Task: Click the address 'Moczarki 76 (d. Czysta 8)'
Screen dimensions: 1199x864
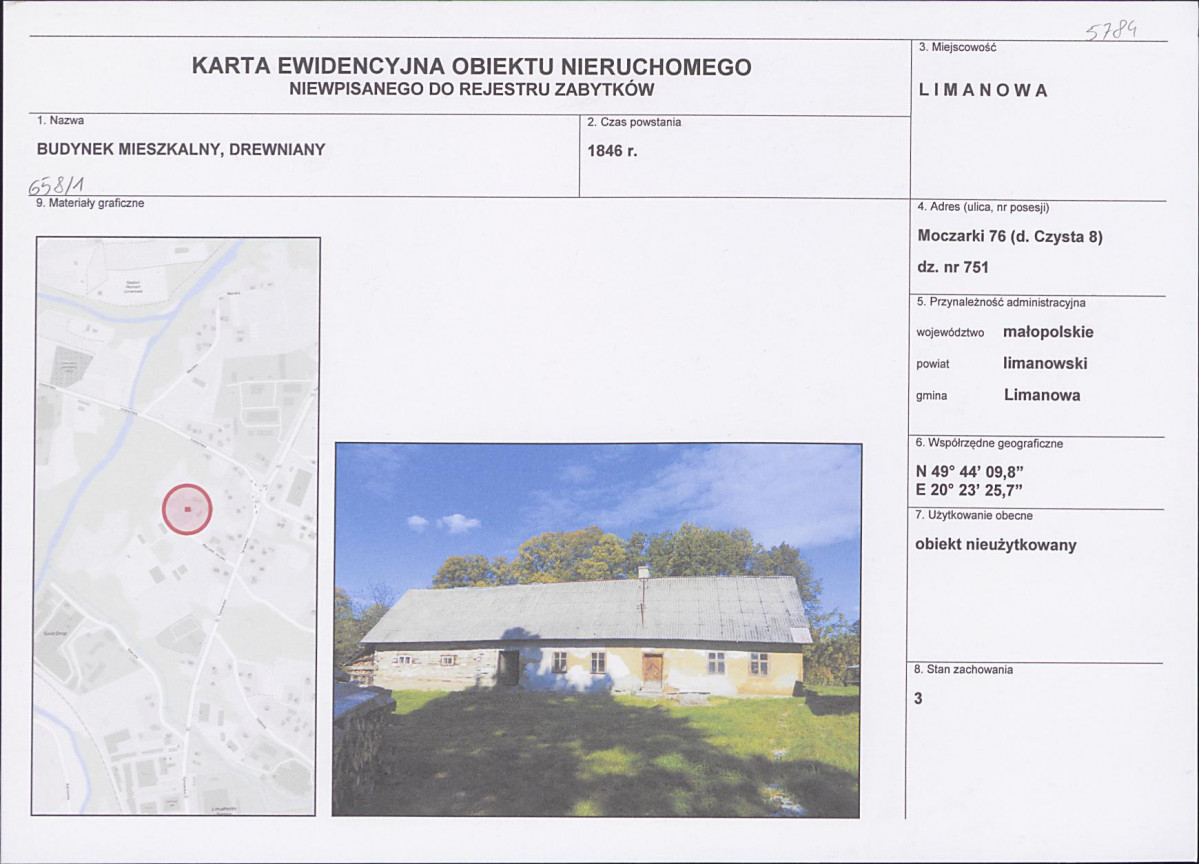Action: coord(1010,236)
